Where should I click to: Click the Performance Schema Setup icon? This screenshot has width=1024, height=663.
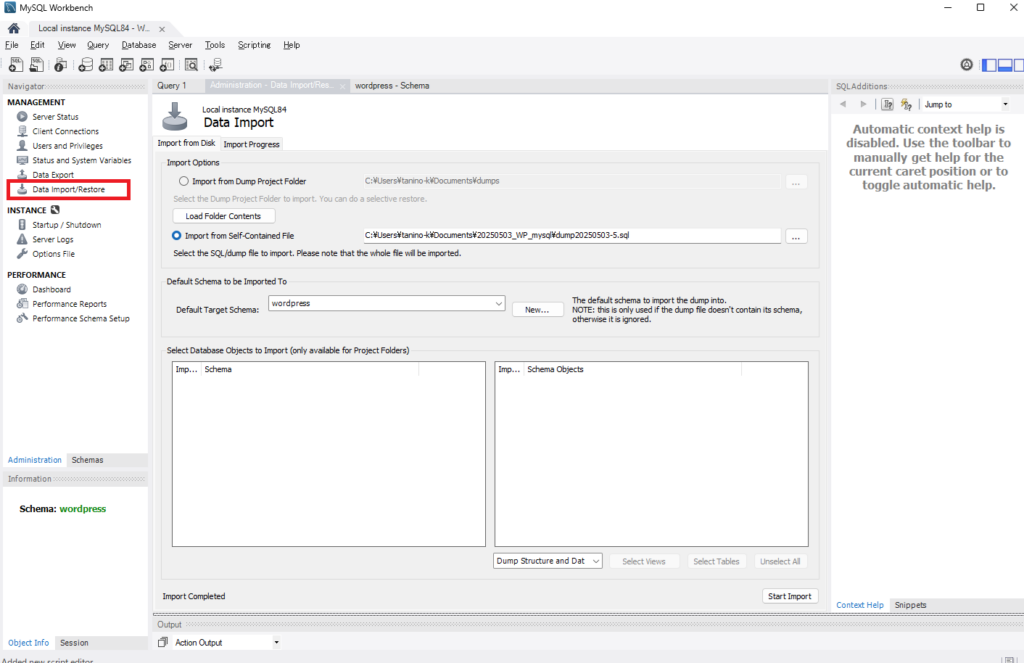[22, 318]
